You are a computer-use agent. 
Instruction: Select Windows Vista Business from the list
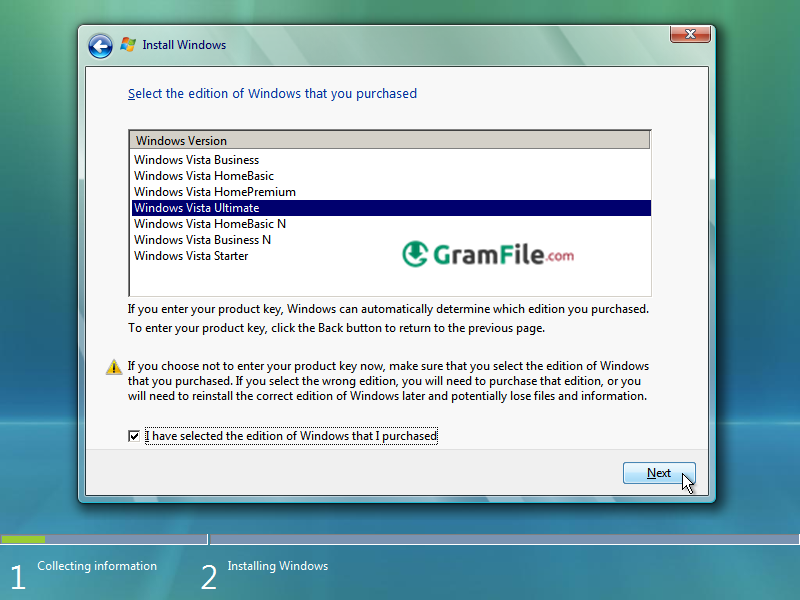point(196,159)
